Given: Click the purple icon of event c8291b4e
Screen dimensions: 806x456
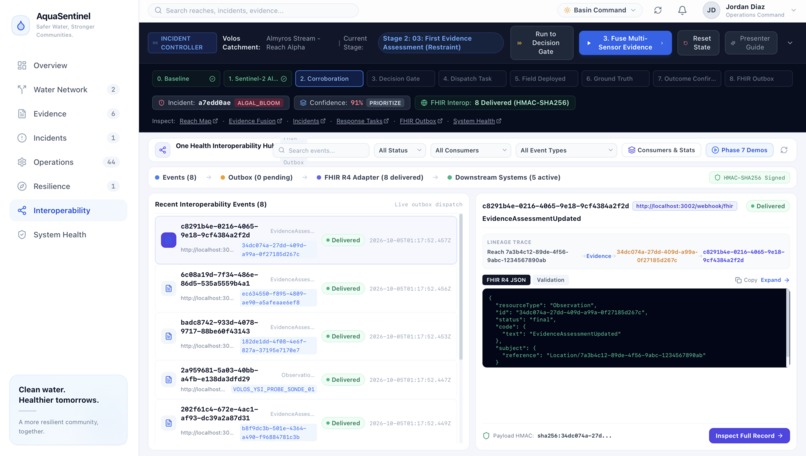Looking at the screenshot, I should tap(169, 240).
